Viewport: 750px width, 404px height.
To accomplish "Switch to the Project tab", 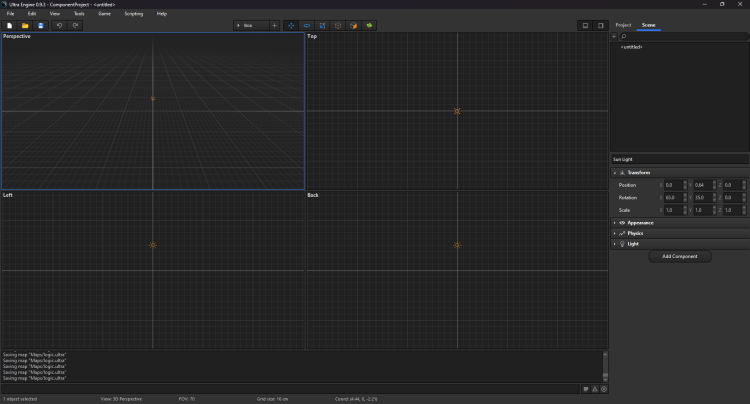I will 623,24.
